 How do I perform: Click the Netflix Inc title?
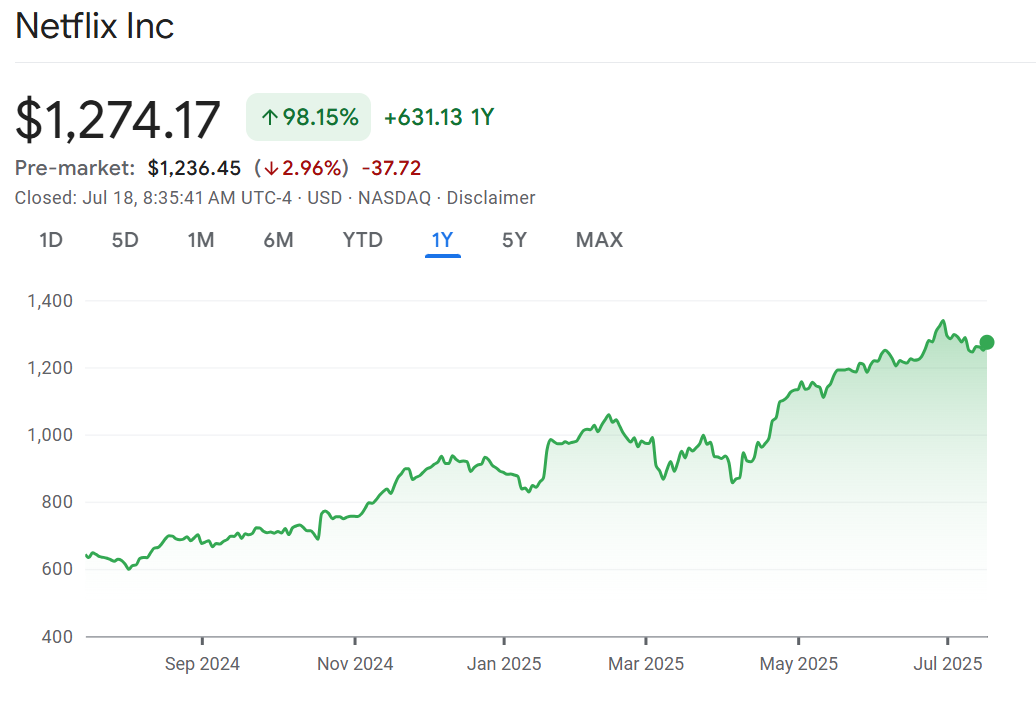pos(94,26)
